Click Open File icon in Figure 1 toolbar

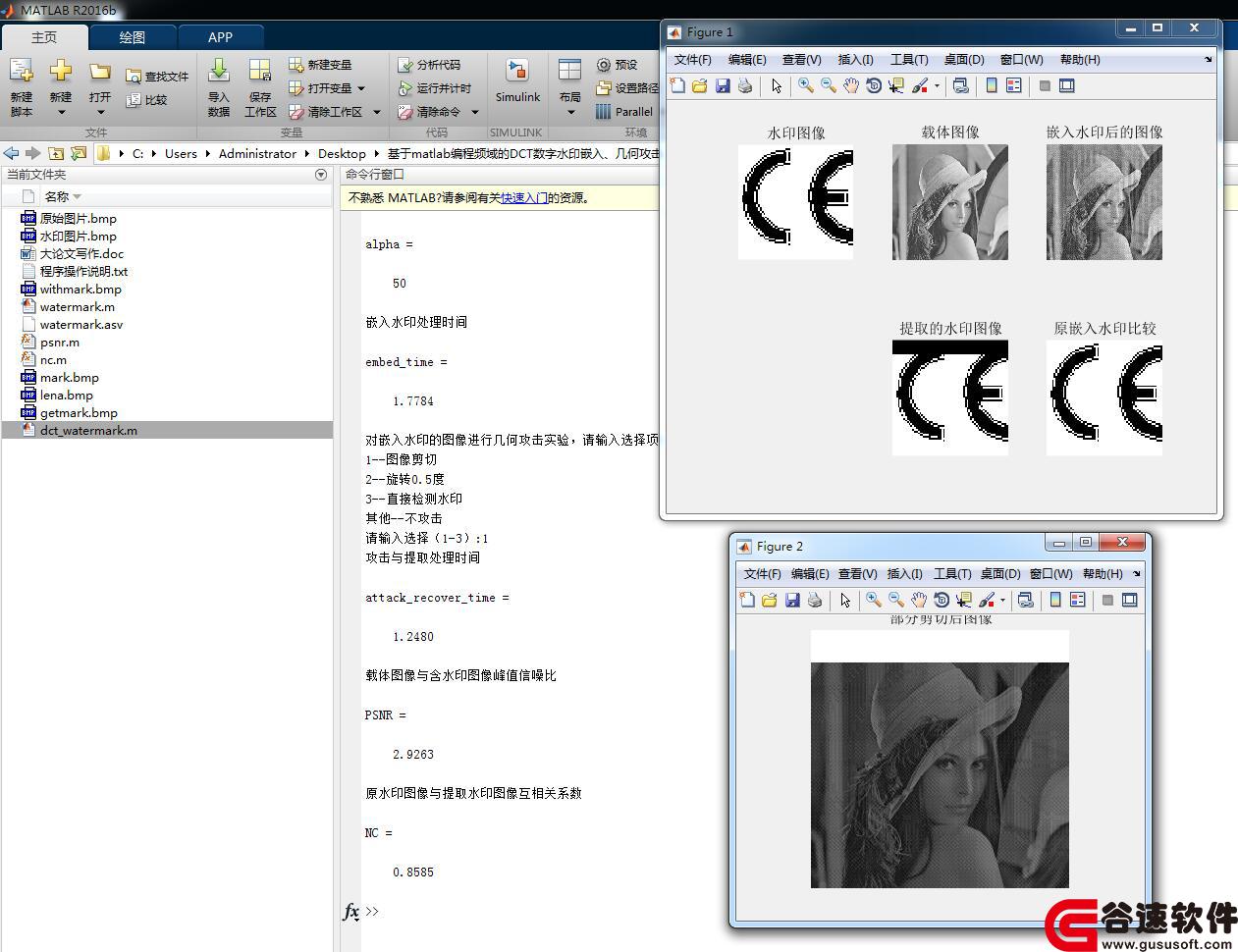coord(700,86)
